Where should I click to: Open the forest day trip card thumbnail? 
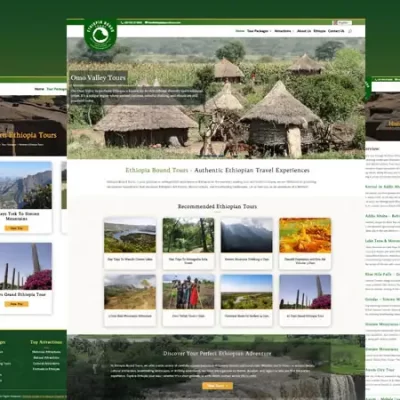coord(188,235)
